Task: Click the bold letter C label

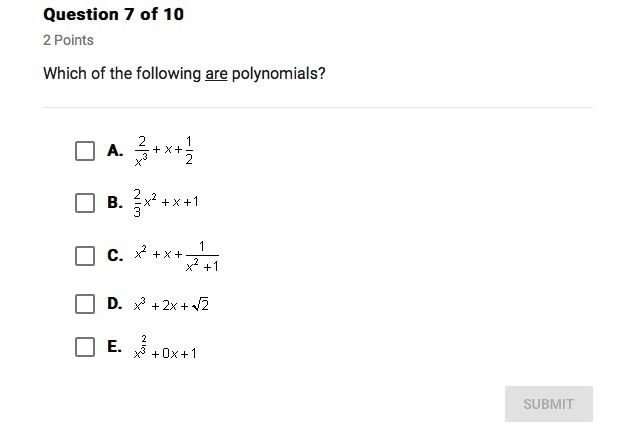Action: tap(115, 255)
